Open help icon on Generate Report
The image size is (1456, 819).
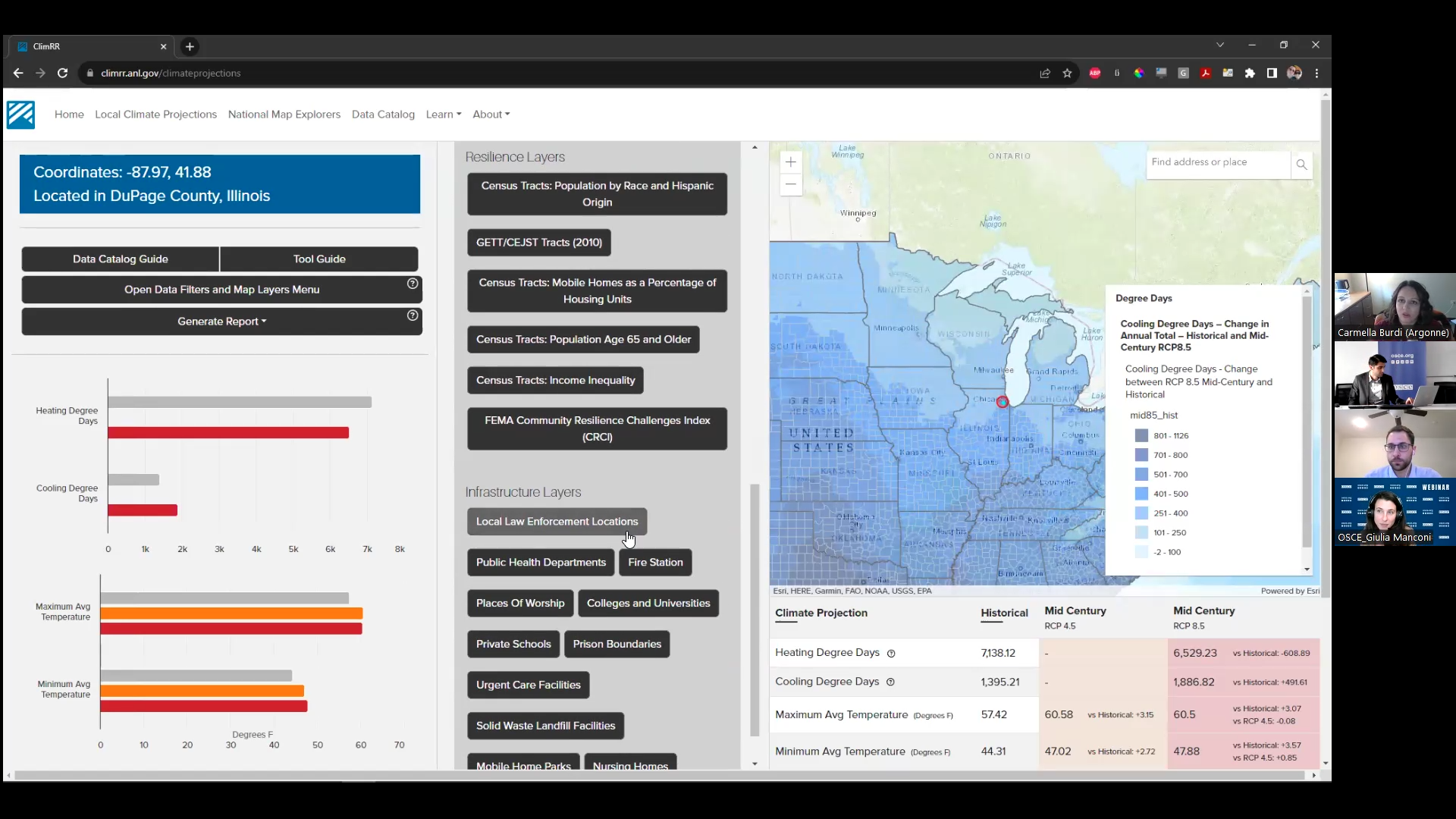(413, 315)
